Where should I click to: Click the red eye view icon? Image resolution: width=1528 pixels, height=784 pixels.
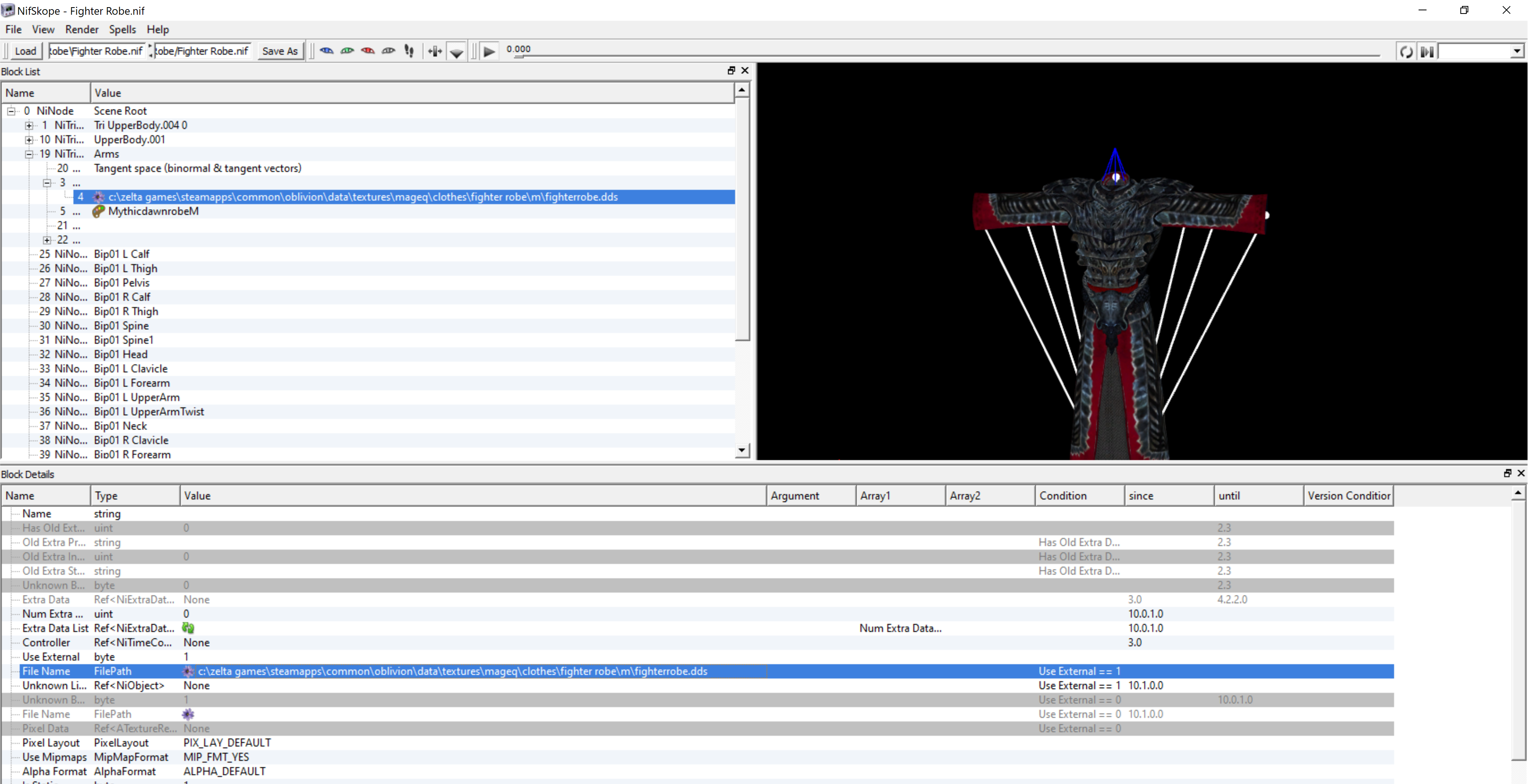[x=368, y=51]
